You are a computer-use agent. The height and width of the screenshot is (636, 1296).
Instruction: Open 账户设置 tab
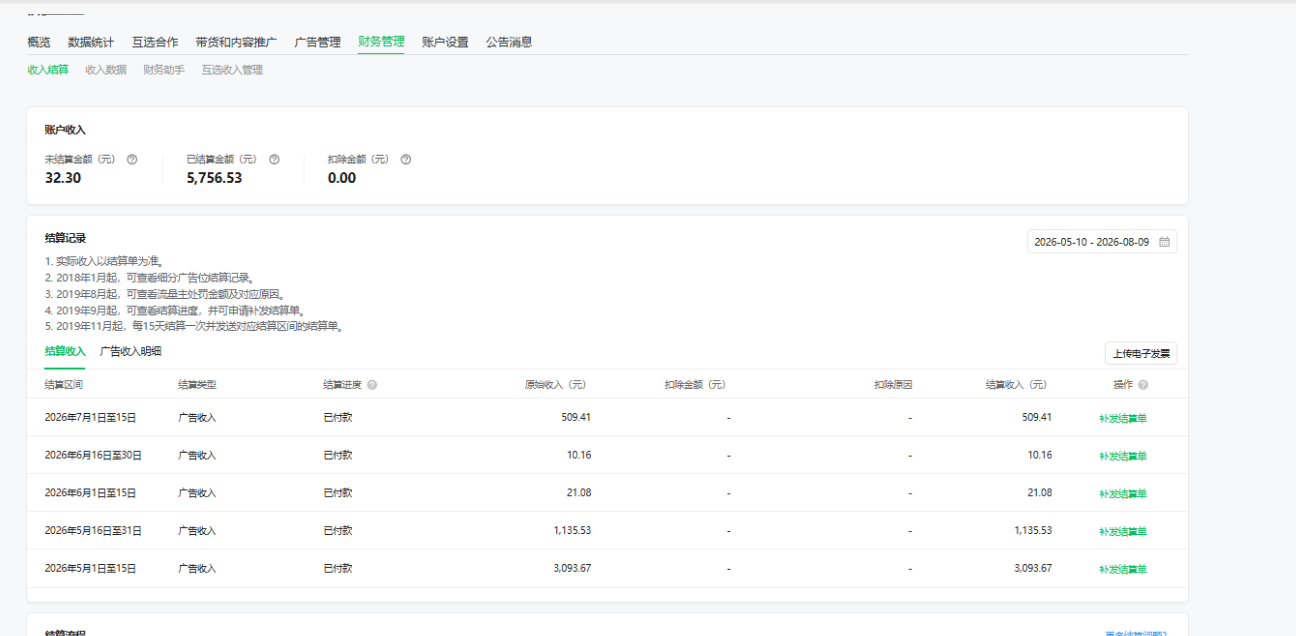(445, 42)
